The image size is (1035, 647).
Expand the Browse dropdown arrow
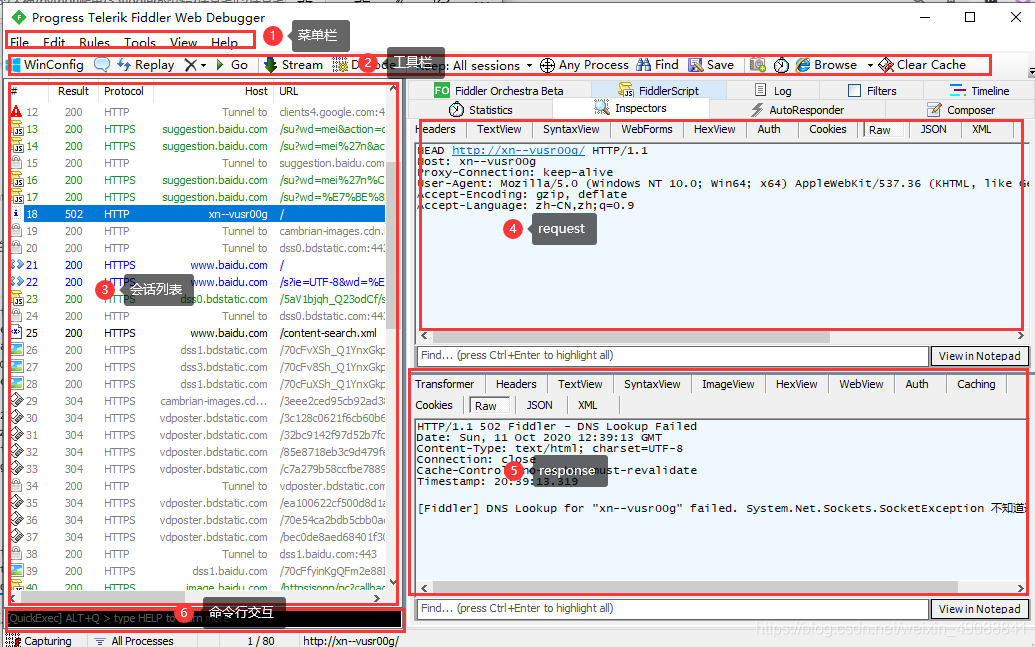870,65
